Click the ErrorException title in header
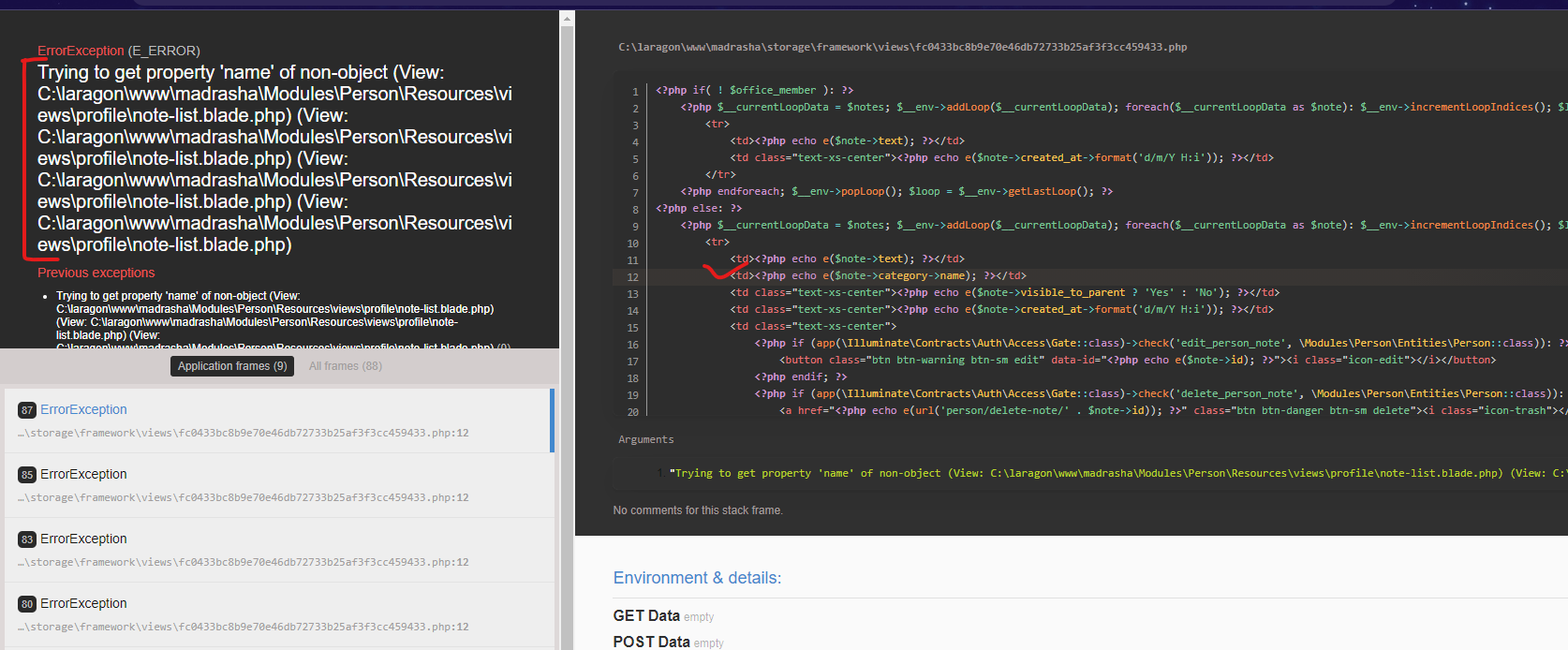Image resolution: width=1568 pixels, height=650 pixels. point(81,51)
